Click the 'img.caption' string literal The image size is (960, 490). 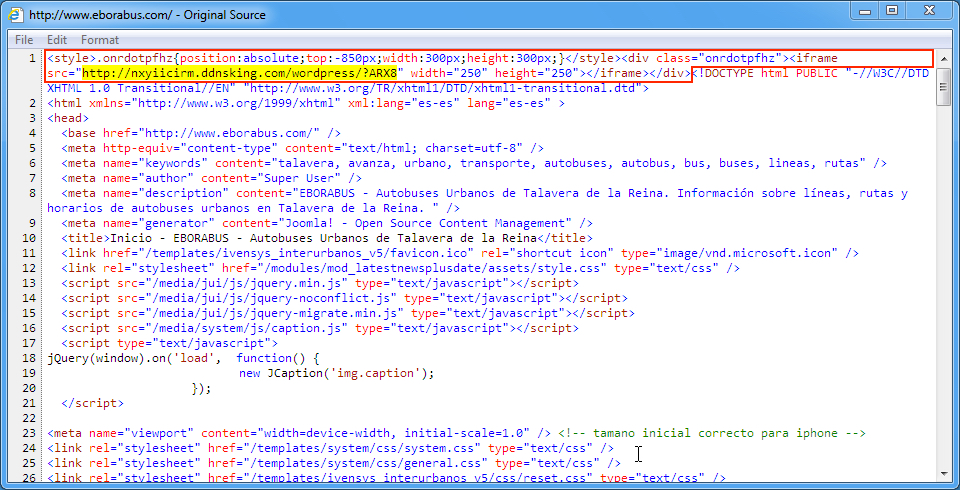(x=375, y=373)
